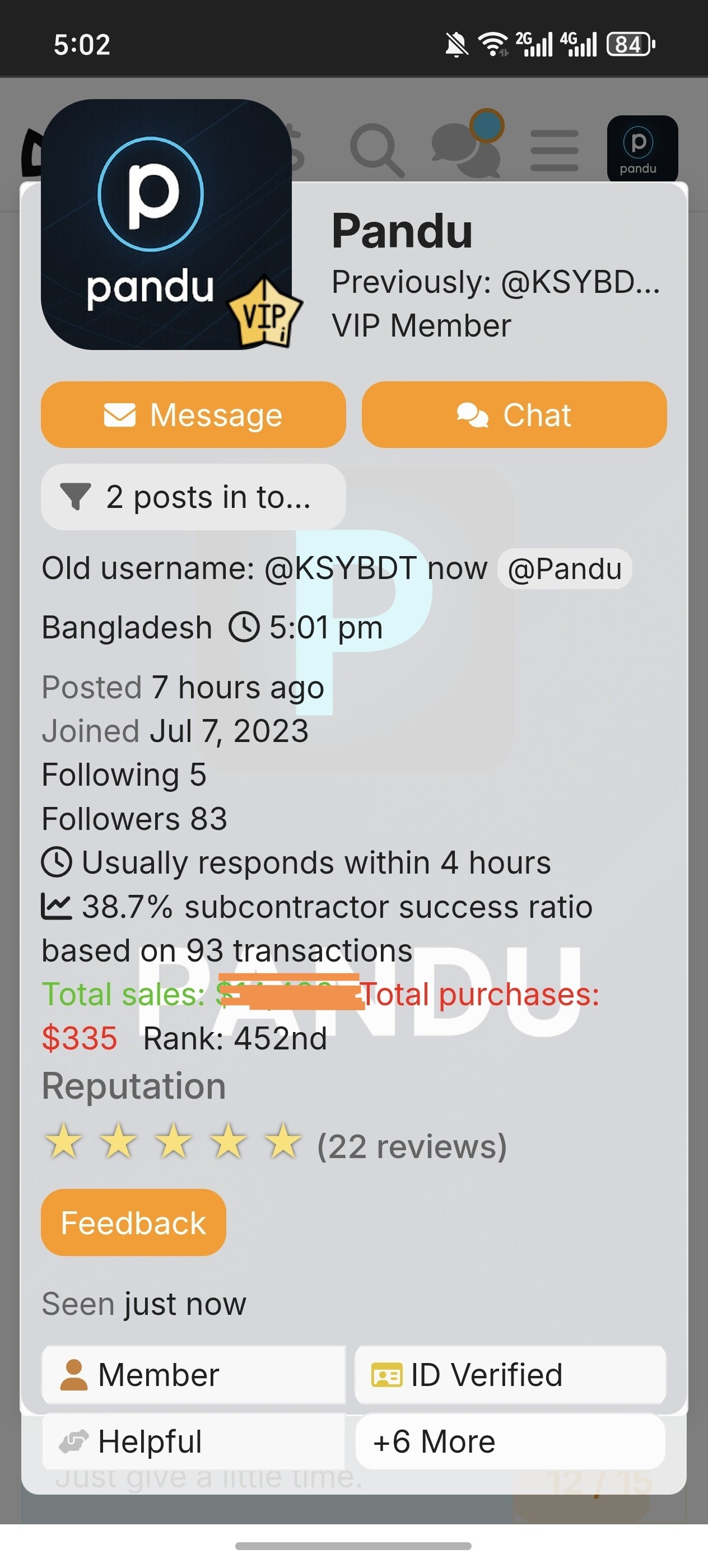Open the search magnifier icon

click(x=376, y=150)
